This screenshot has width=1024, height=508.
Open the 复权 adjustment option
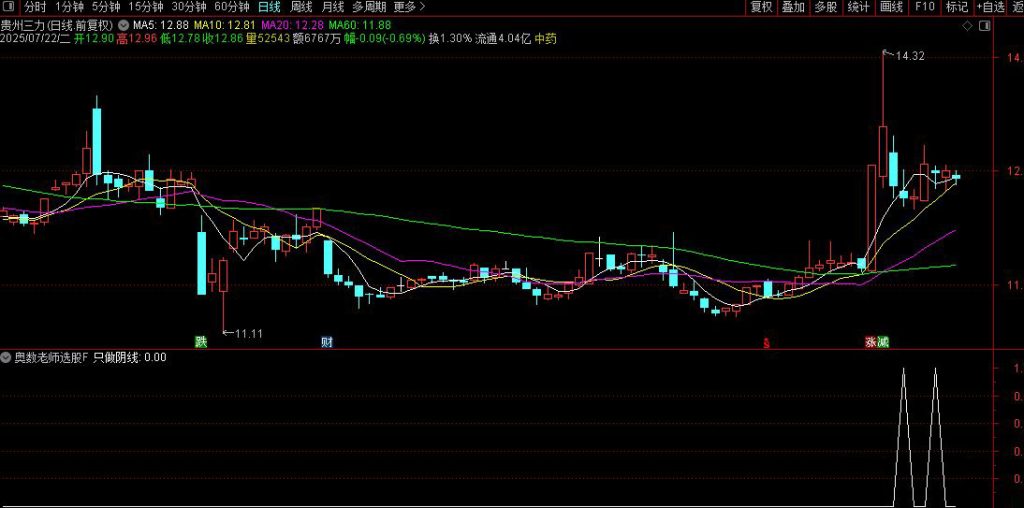[761, 7]
